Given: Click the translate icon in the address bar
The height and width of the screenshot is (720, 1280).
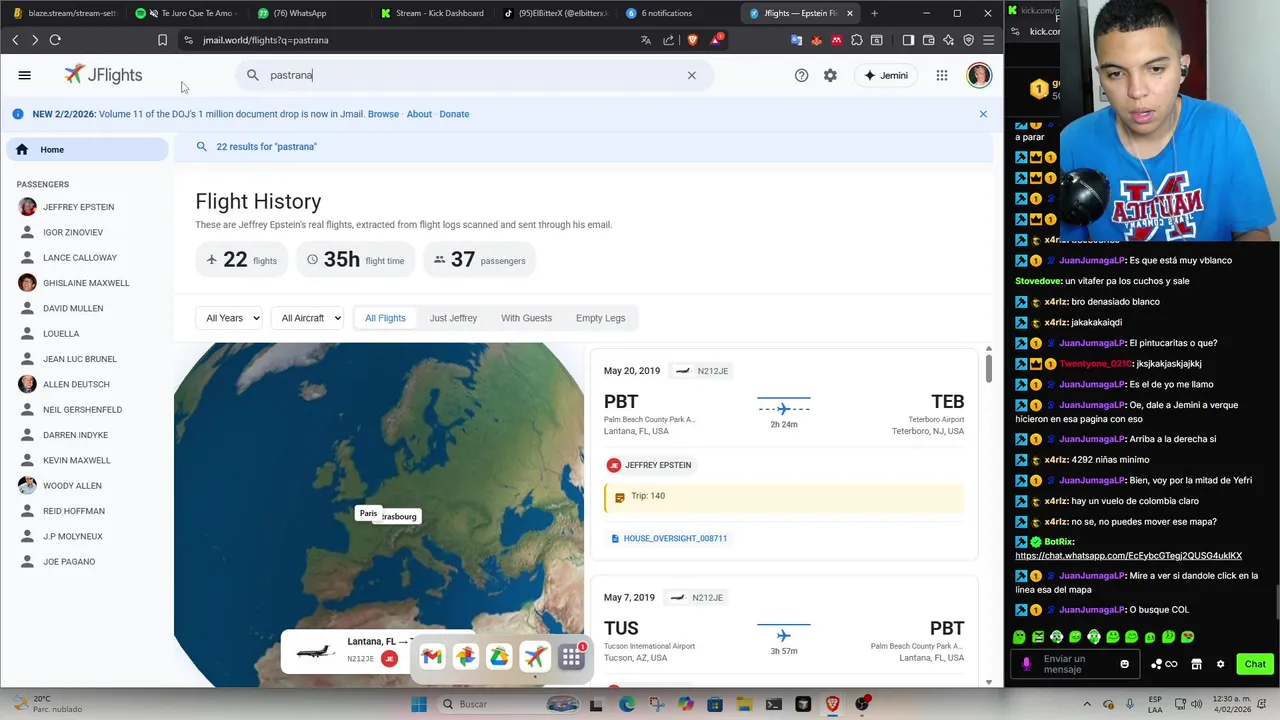Looking at the screenshot, I should tap(645, 40).
